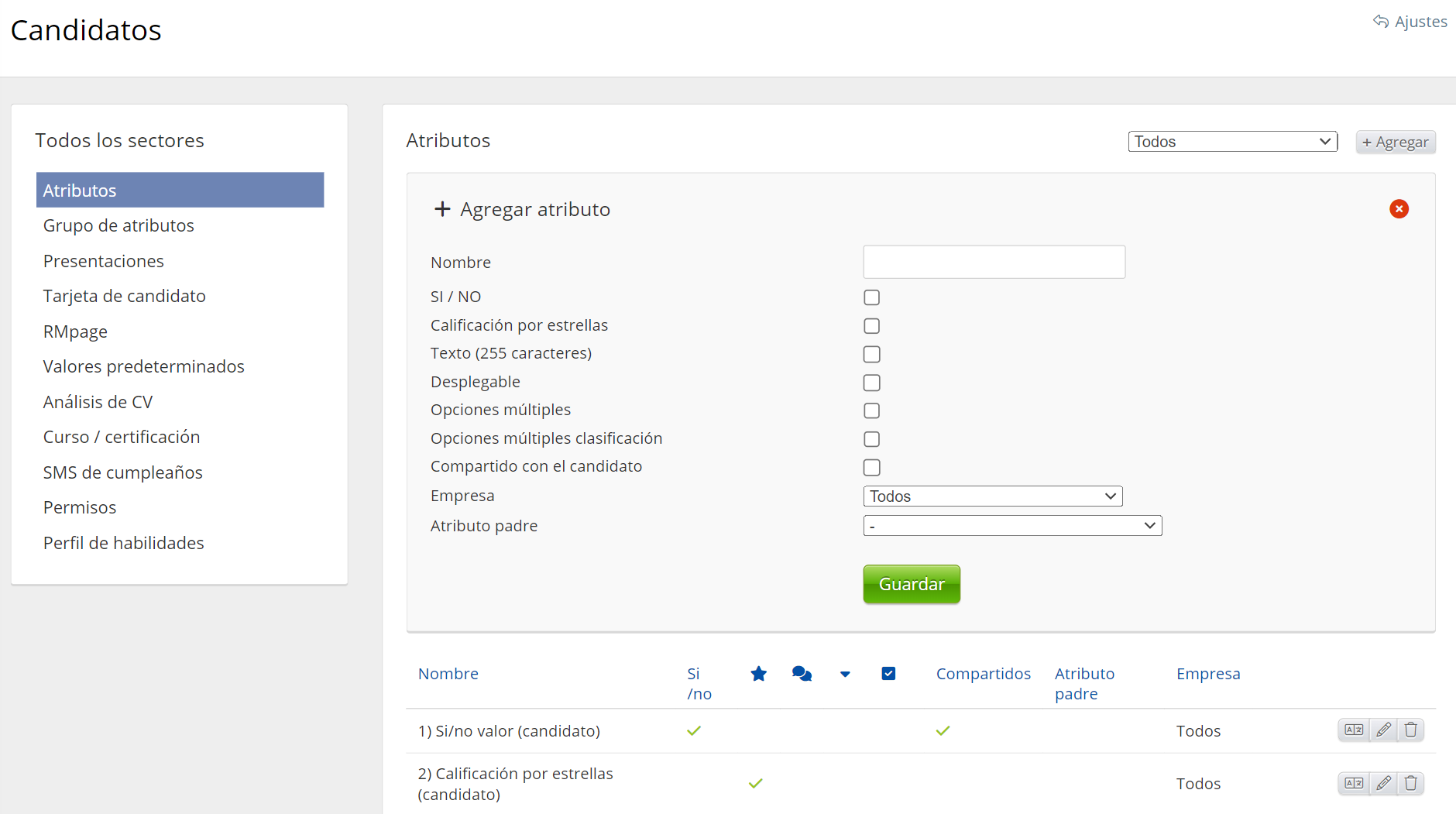The width and height of the screenshot is (1456, 814).
Task: Delete the Si/no valor attribute
Action: (1411, 730)
